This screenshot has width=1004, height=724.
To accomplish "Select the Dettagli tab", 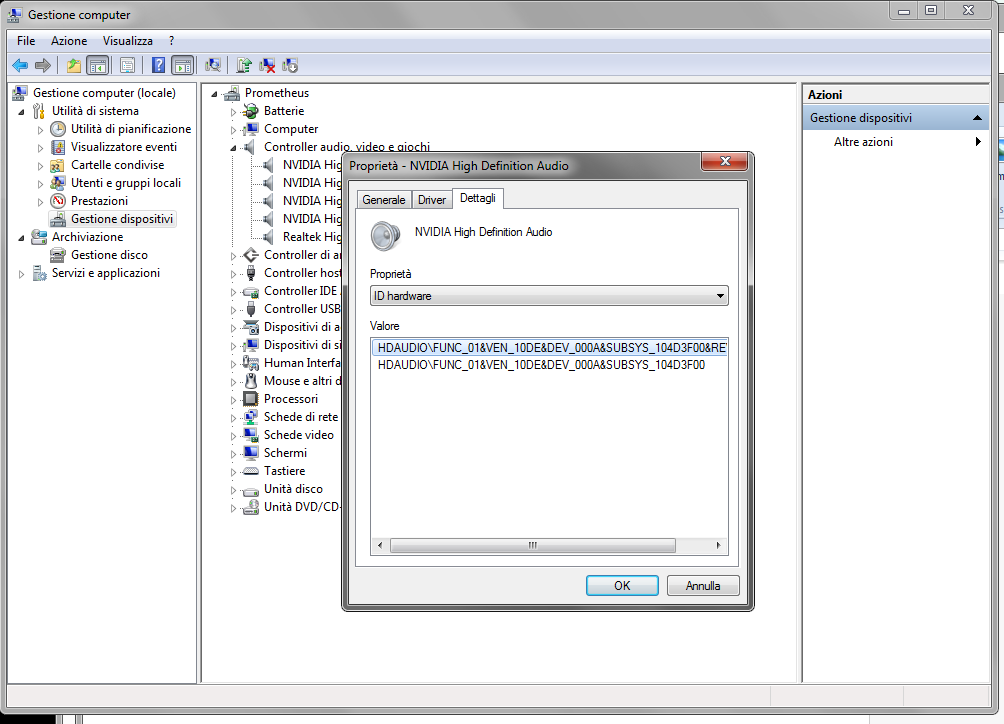I will pyautogui.click(x=478, y=198).
